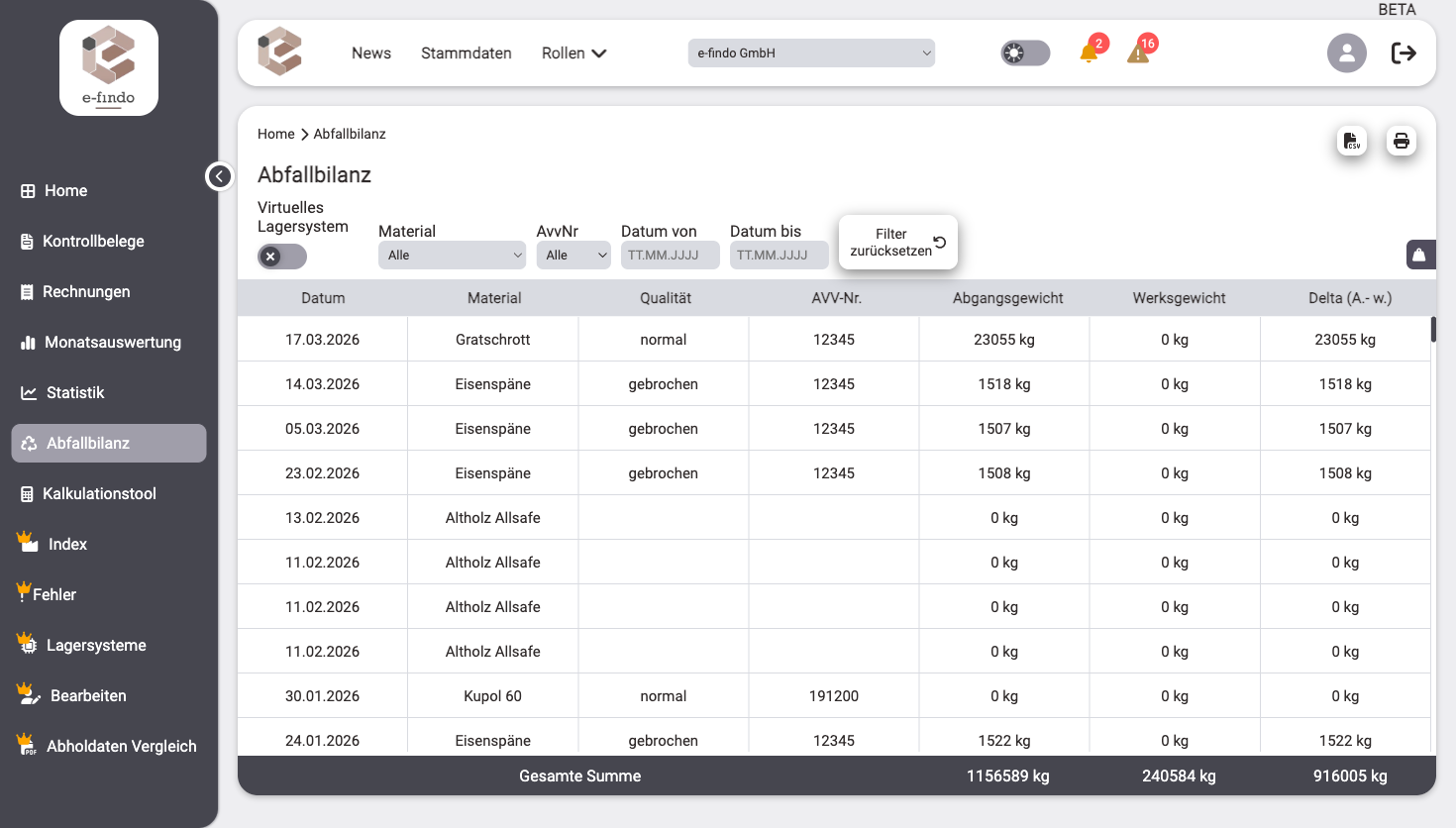This screenshot has width=1456, height=828.
Task: Go to Monatsauswertung in the sidebar
Action: pyautogui.click(x=112, y=343)
